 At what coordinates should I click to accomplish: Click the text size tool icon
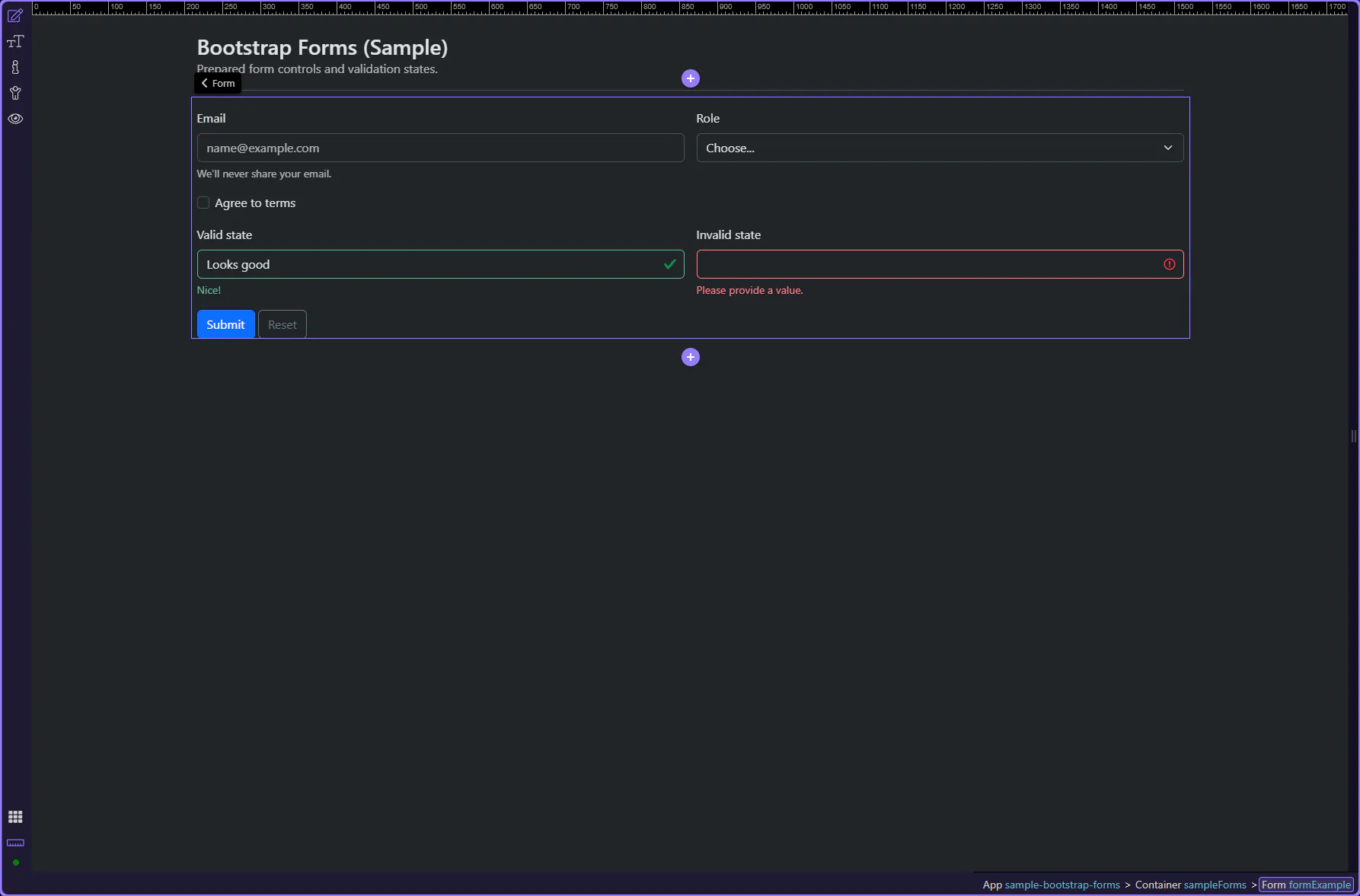click(x=15, y=42)
